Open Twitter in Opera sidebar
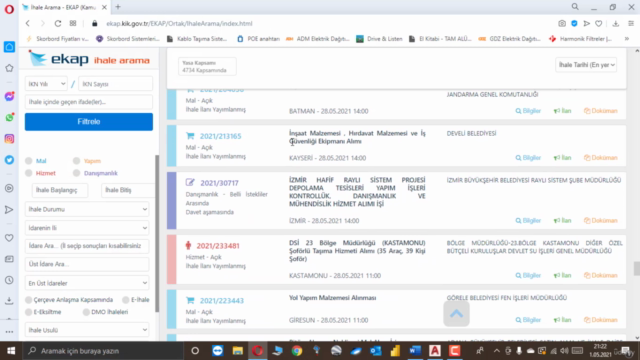640x360 pixels. 9,160
